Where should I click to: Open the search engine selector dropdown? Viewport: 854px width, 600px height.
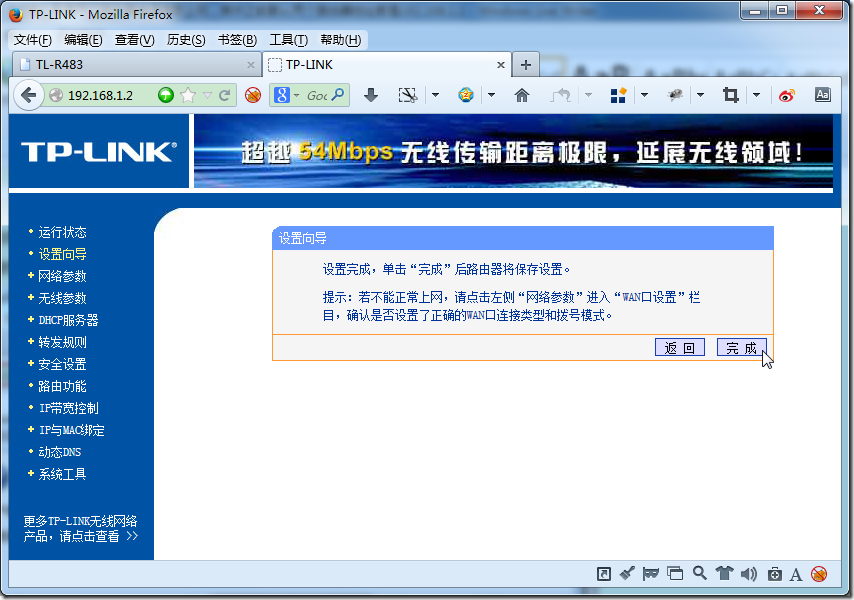point(296,95)
